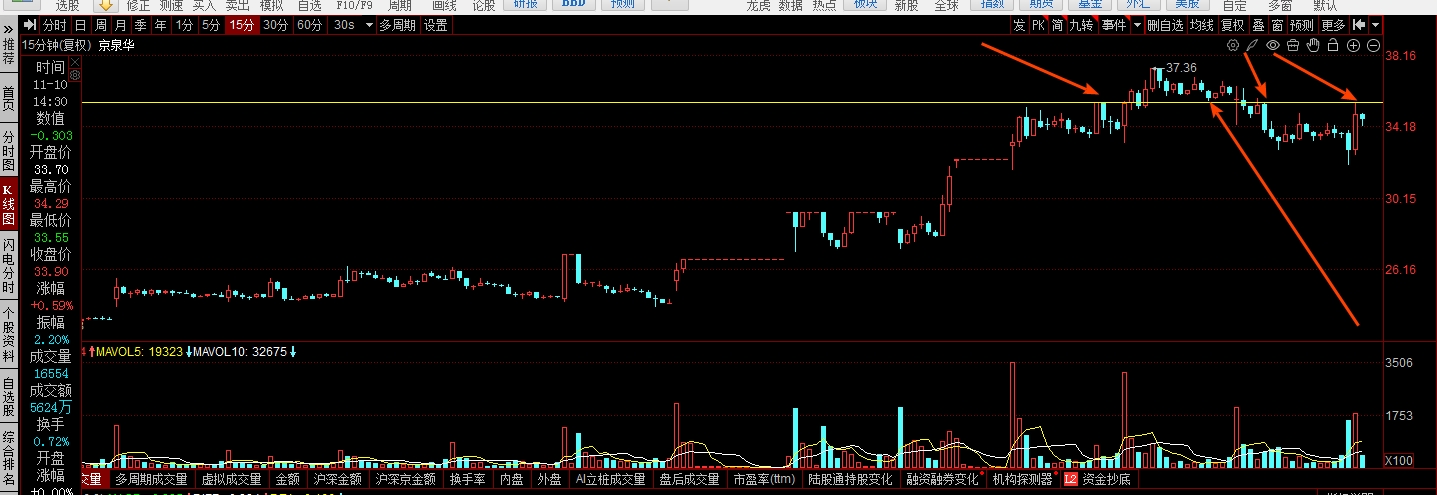This screenshot has width=1437, height=495.
Task: Open dropdown arrow at far right of toolbar
Action: coord(1376,25)
